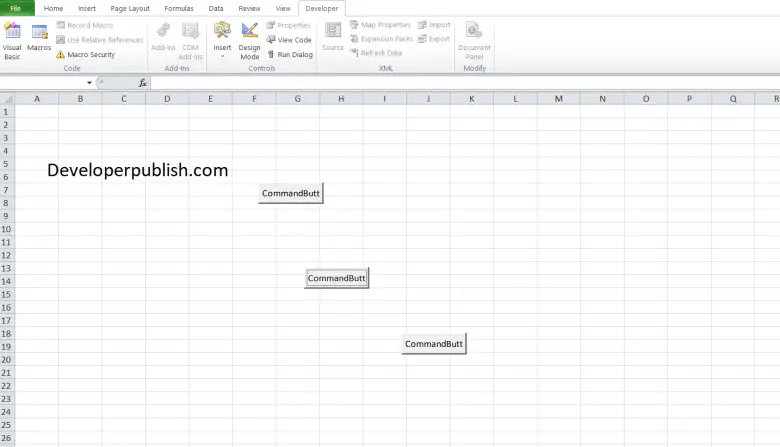Screen dimensions: 780x447
Task: Select row 1 header
Action: (7, 112)
